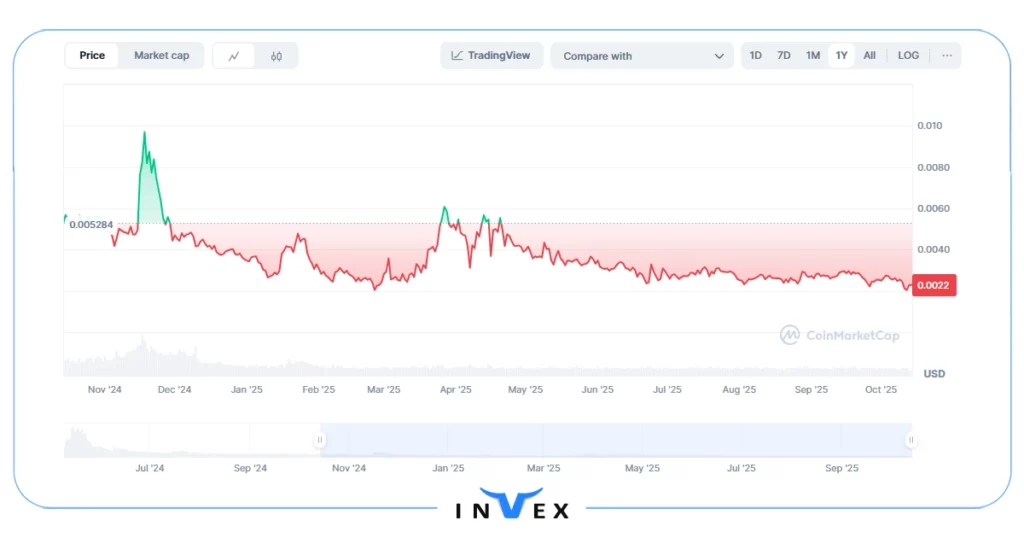The height and width of the screenshot is (538, 1024).
Task: Toggle LOG scale on the chart
Action: click(908, 56)
